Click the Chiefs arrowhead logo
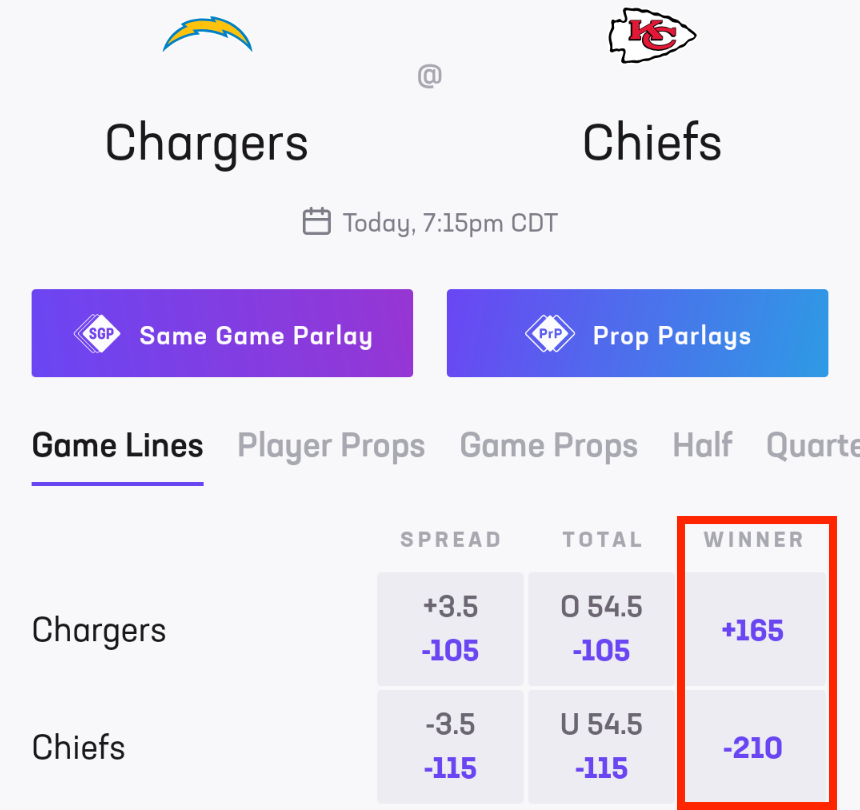 pyautogui.click(x=652, y=34)
